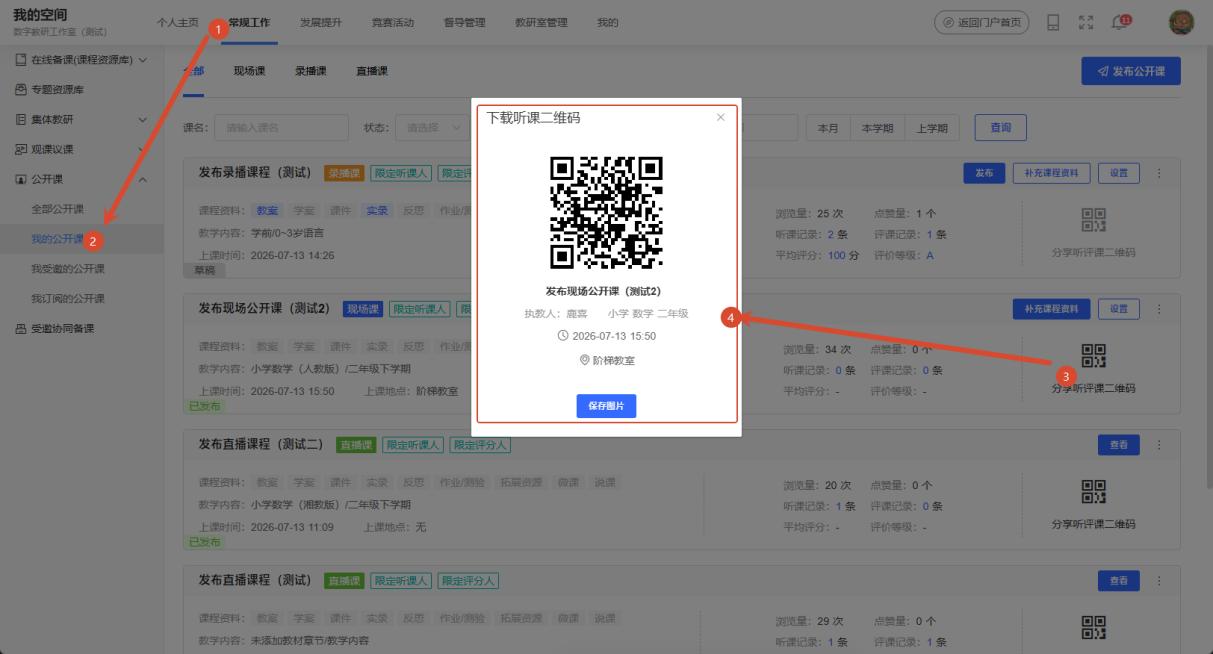Screen dimensions: 1213x654
Task: Expand the 集体教研 sidebar chevron
Action: [143, 120]
